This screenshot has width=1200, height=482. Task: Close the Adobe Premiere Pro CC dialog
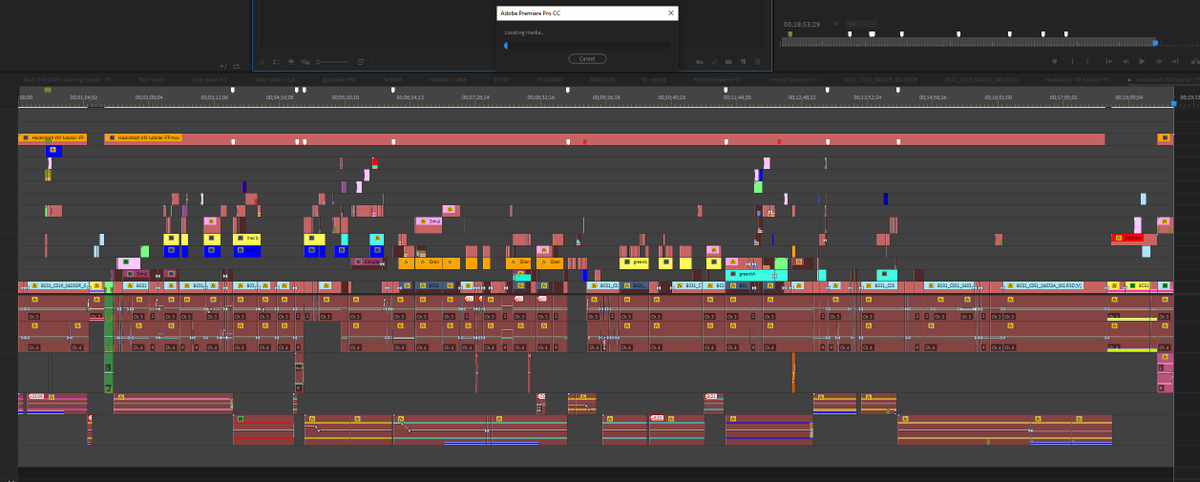[671, 13]
